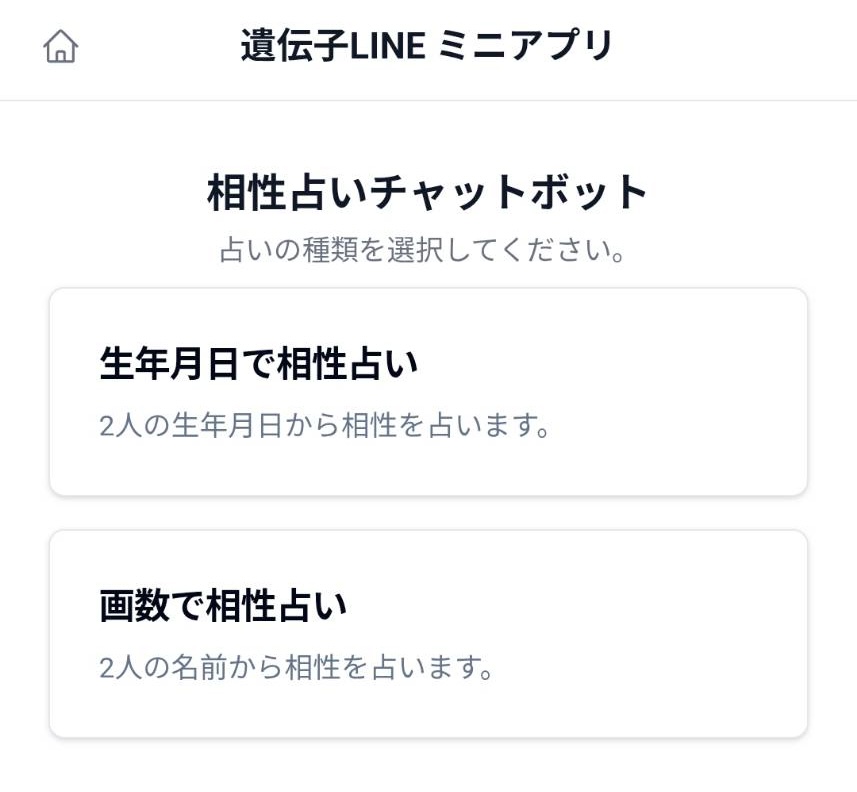Start compatibility reading from two birthdays
The width and height of the screenshot is (857, 792).
428,392
